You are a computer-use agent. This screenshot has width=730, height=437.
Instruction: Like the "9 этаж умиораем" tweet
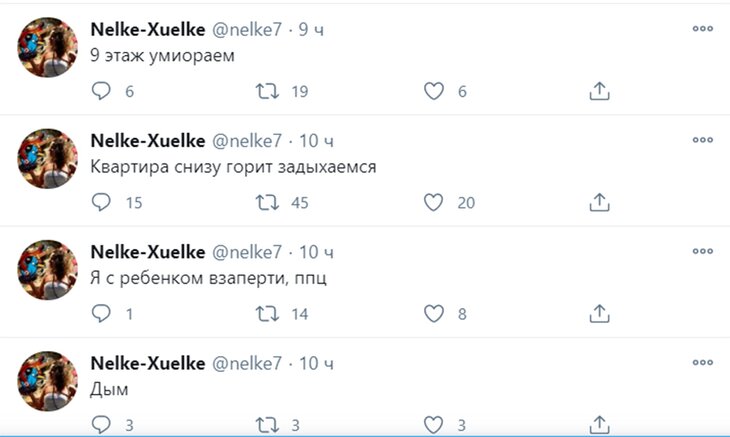[433, 91]
